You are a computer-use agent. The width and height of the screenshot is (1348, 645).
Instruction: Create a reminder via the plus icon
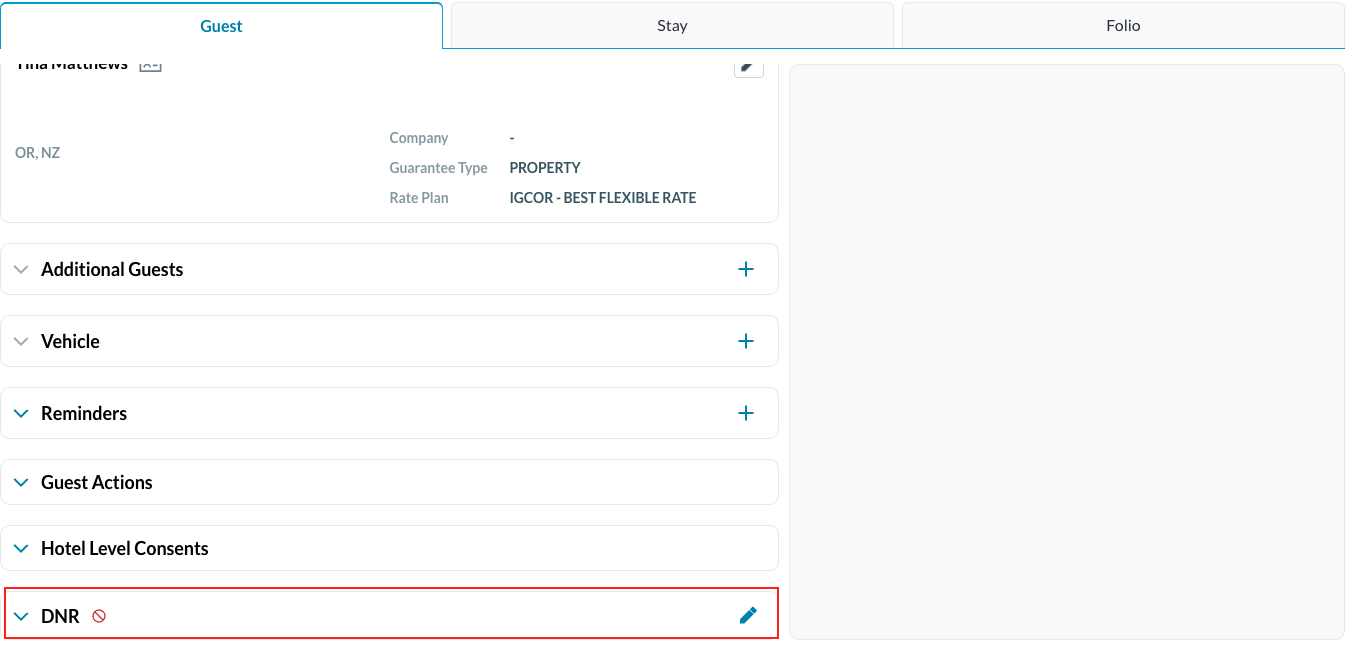tap(745, 412)
